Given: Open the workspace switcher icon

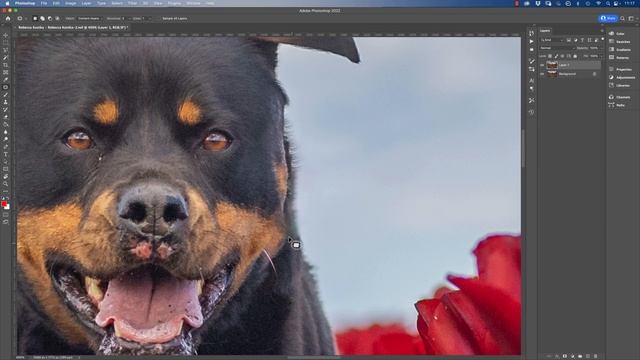Looking at the screenshot, I should (631, 18).
